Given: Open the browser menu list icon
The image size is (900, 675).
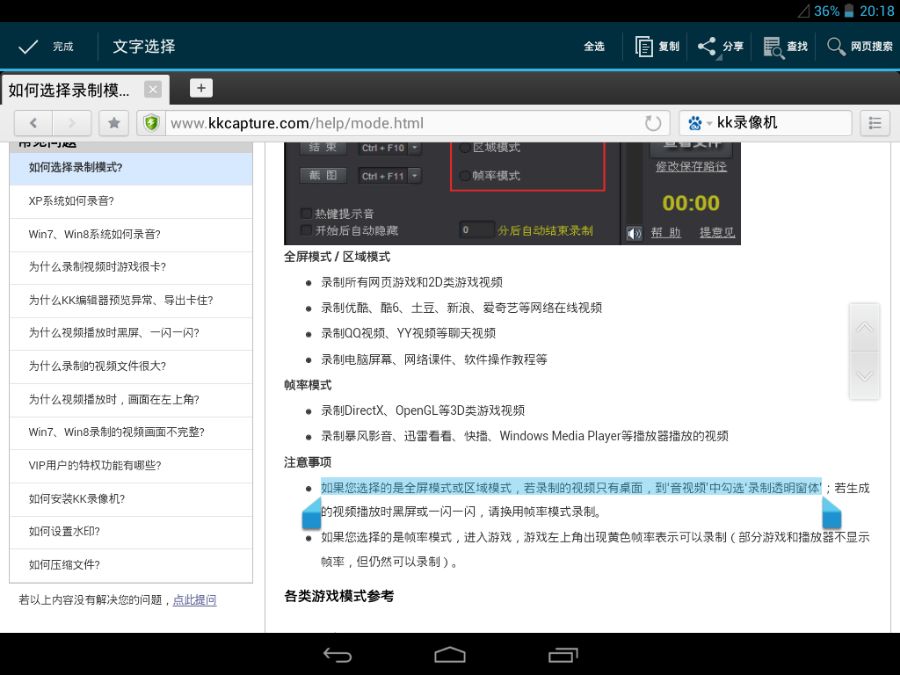Looking at the screenshot, I should point(875,123).
